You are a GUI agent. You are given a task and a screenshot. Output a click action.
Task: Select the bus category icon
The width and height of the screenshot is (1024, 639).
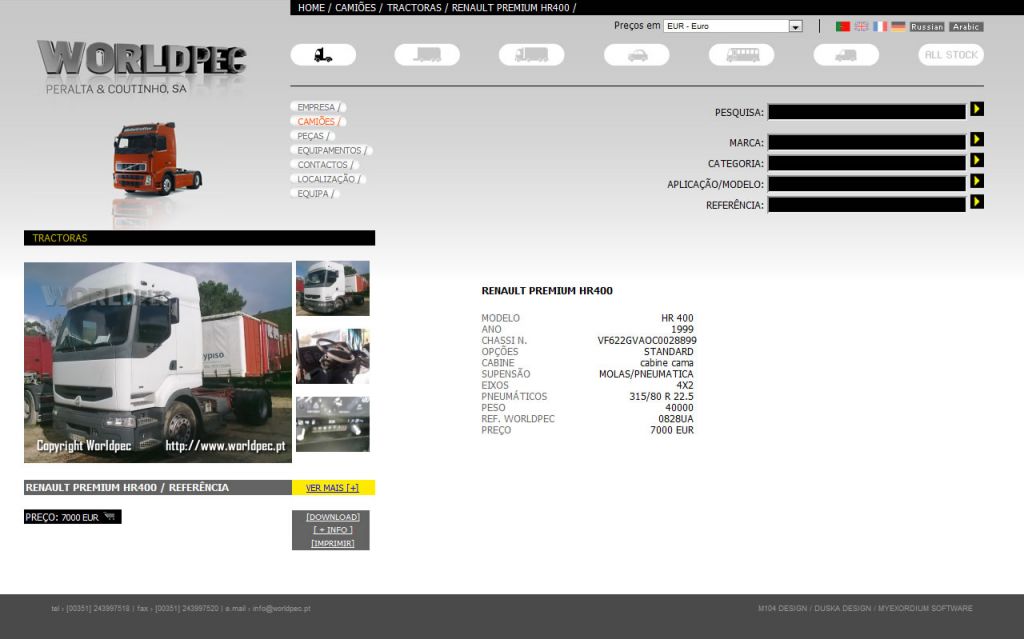point(742,55)
